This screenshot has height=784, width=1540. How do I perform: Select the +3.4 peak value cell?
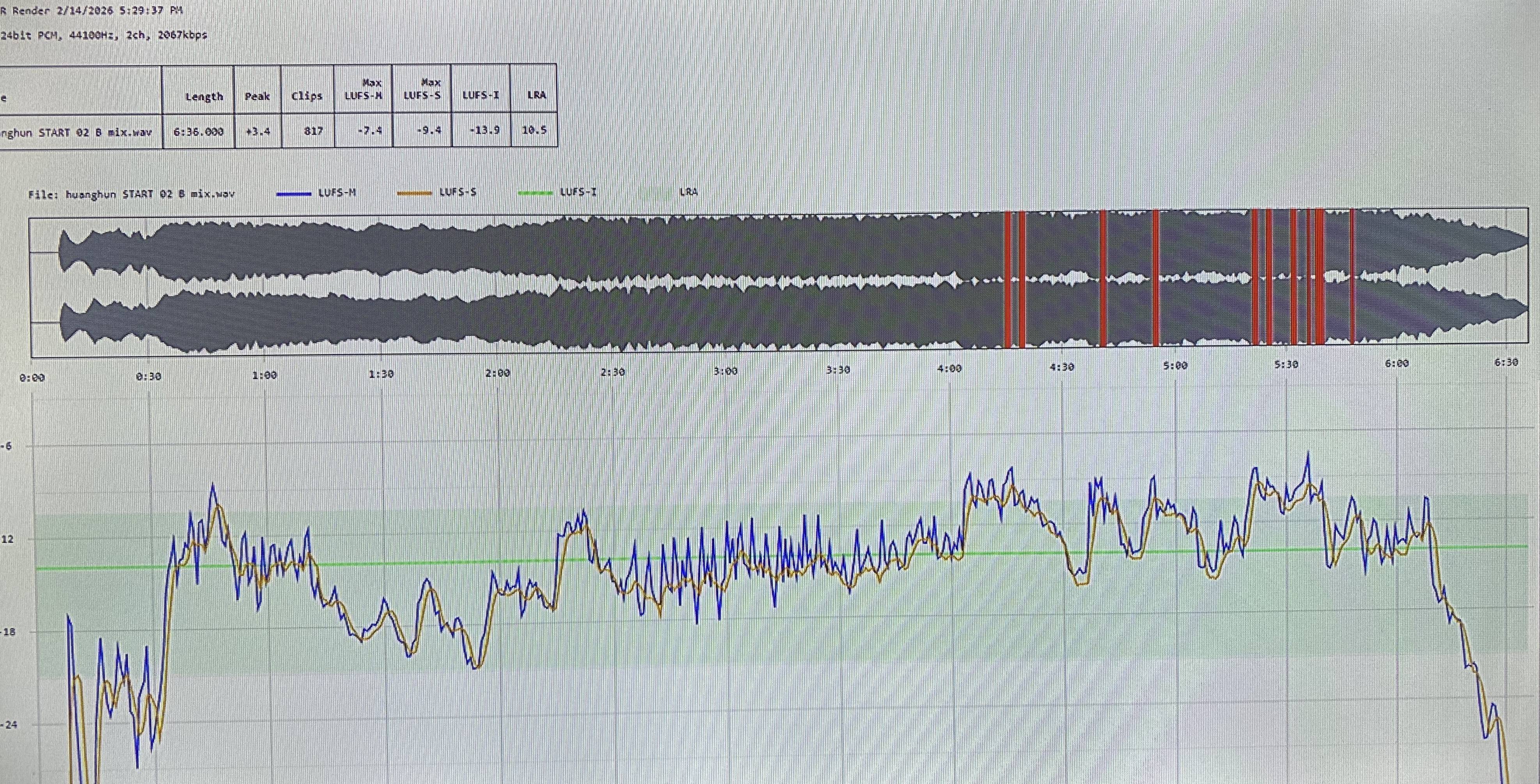pyautogui.click(x=258, y=131)
